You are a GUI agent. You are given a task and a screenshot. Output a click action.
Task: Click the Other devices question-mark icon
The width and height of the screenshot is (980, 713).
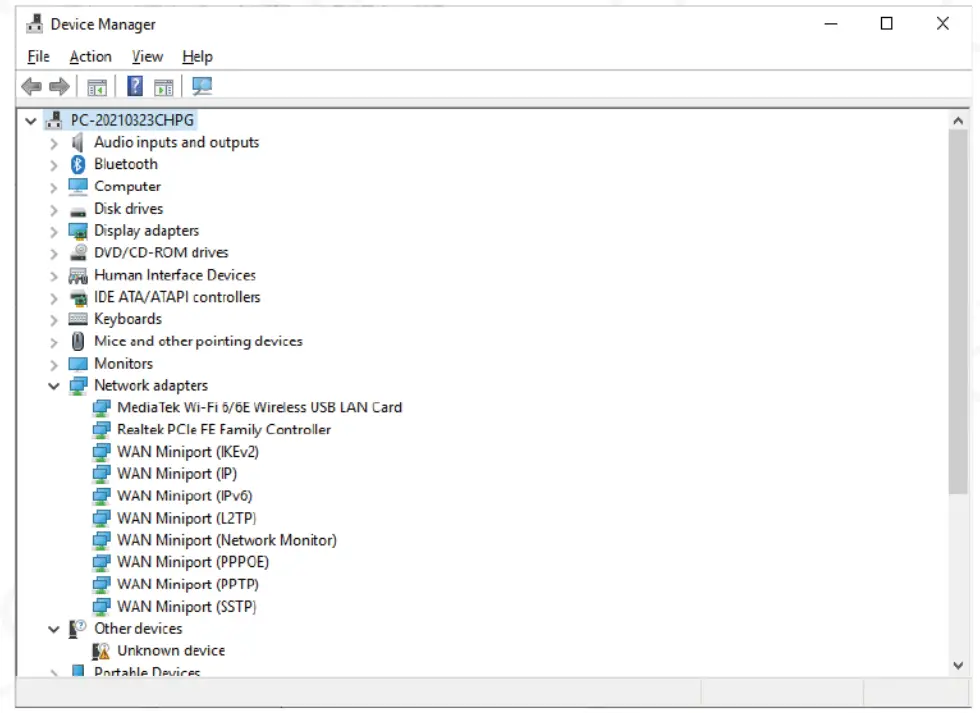pos(78,629)
